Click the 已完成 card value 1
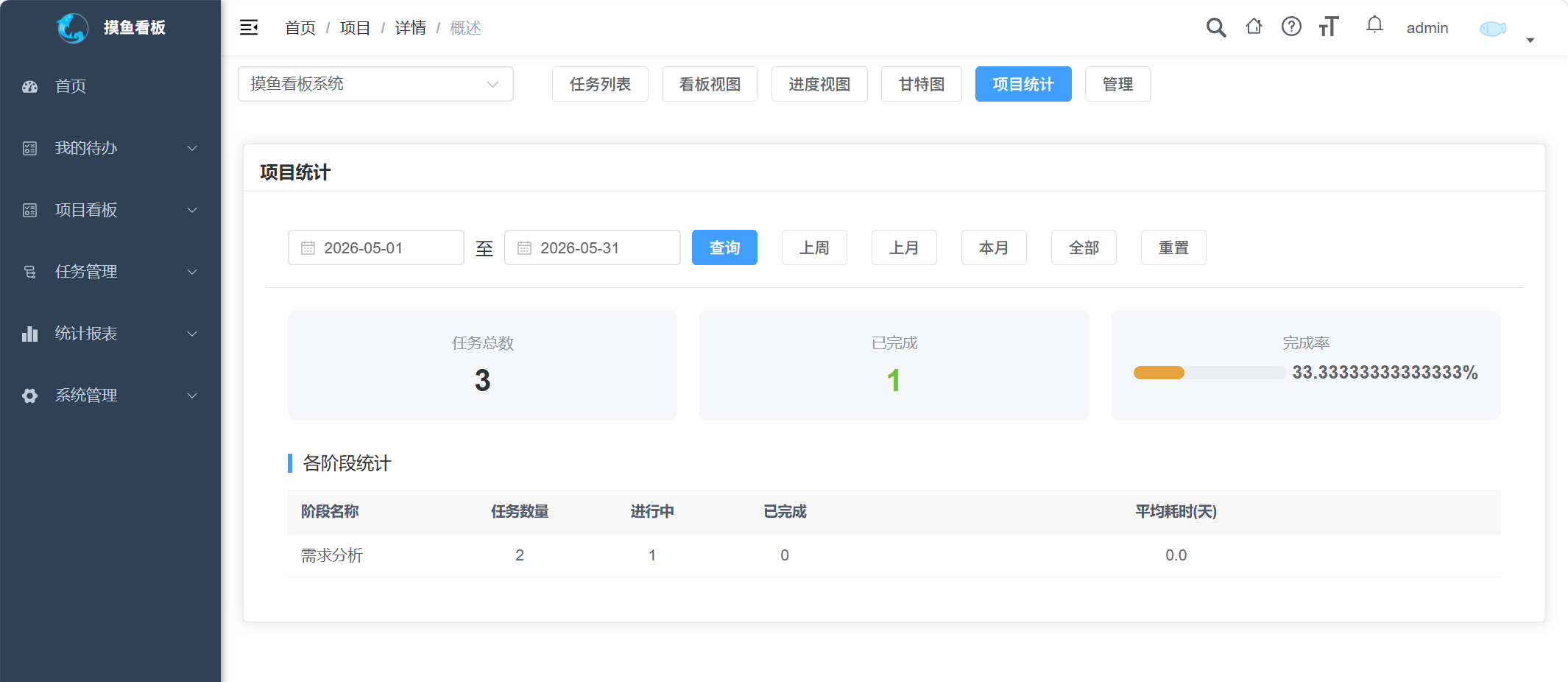Image resolution: width=1568 pixels, height=682 pixels. [894, 381]
